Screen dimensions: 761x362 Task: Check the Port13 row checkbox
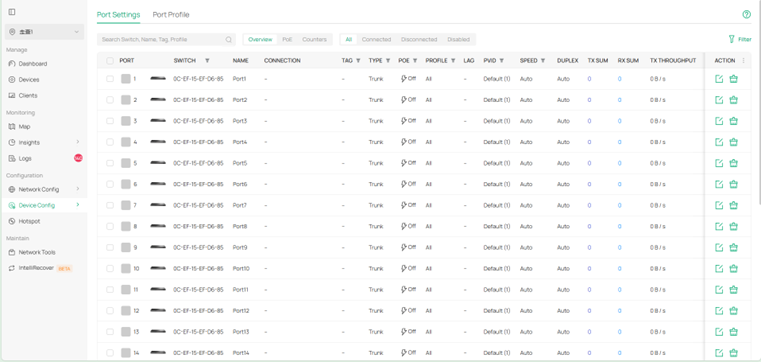point(110,332)
